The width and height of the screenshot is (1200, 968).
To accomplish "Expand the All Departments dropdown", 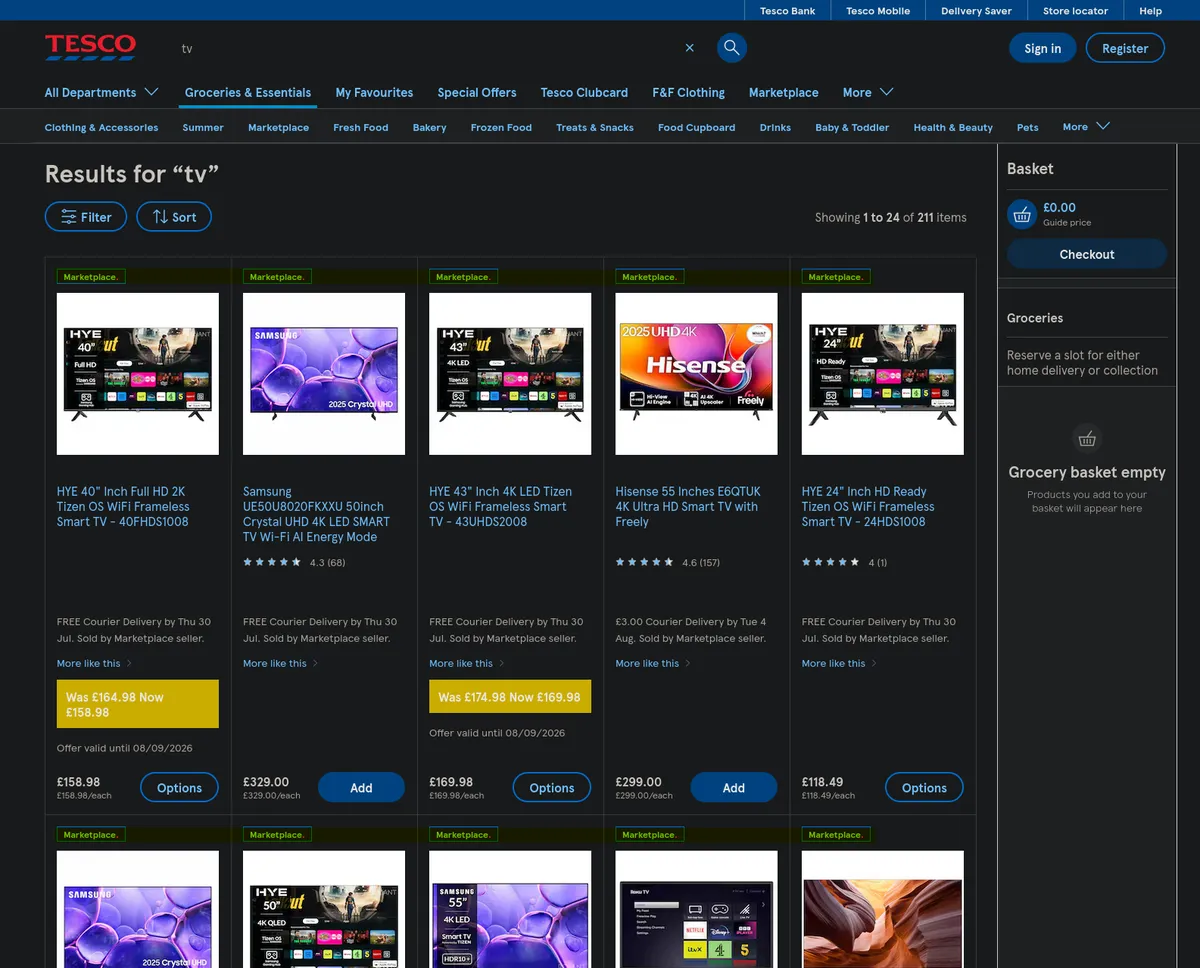I will tap(101, 92).
